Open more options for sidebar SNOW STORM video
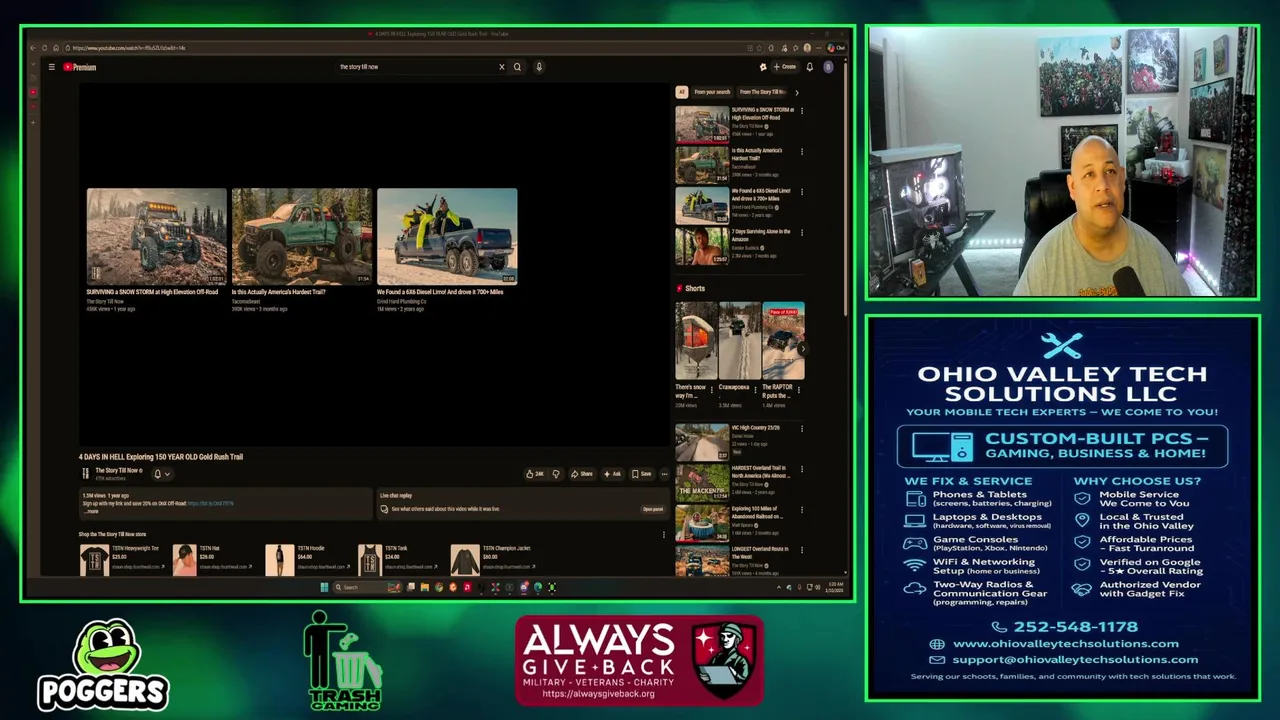Image resolution: width=1280 pixels, height=720 pixels. tap(801, 111)
